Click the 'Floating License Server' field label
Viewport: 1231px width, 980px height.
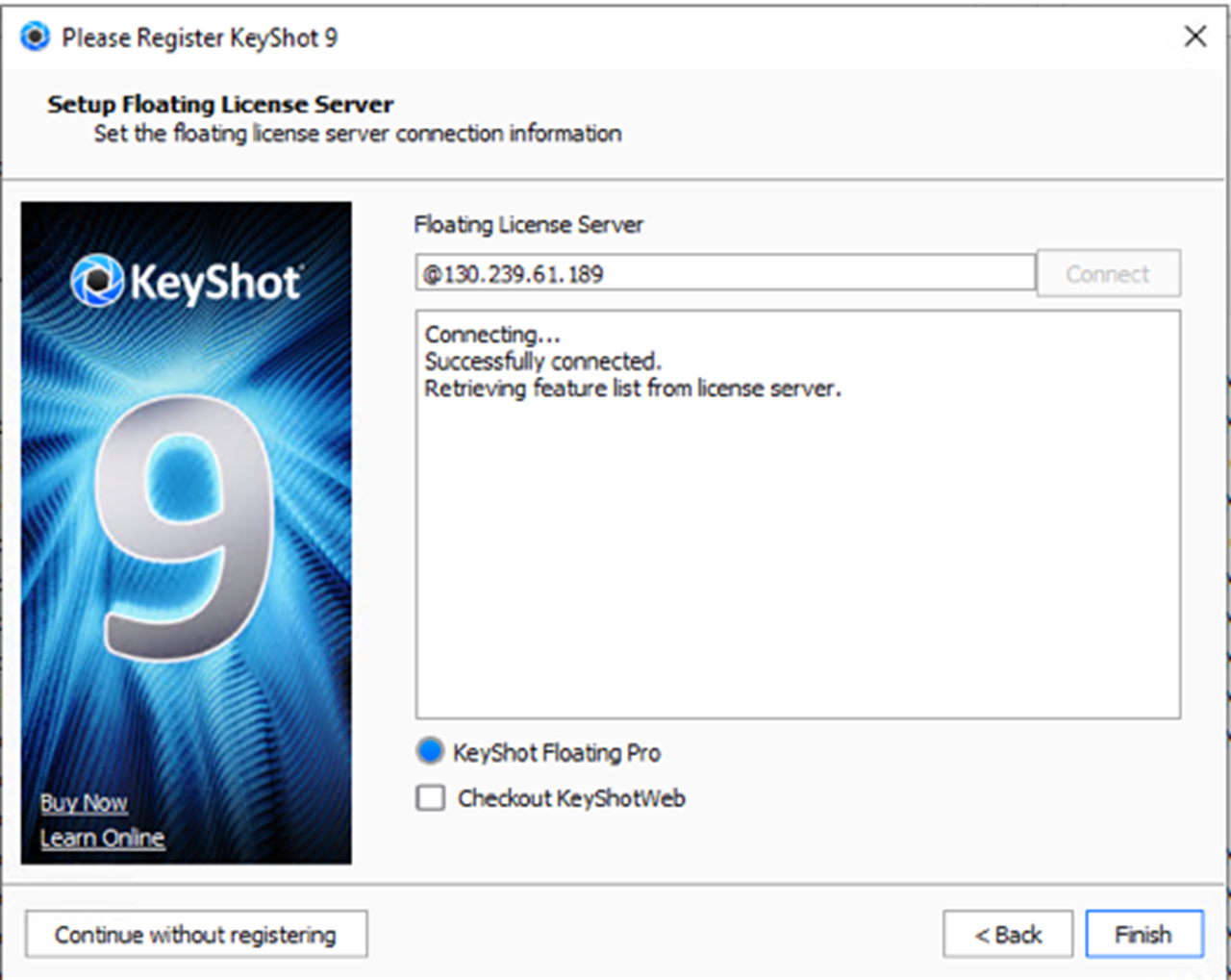pos(528,224)
